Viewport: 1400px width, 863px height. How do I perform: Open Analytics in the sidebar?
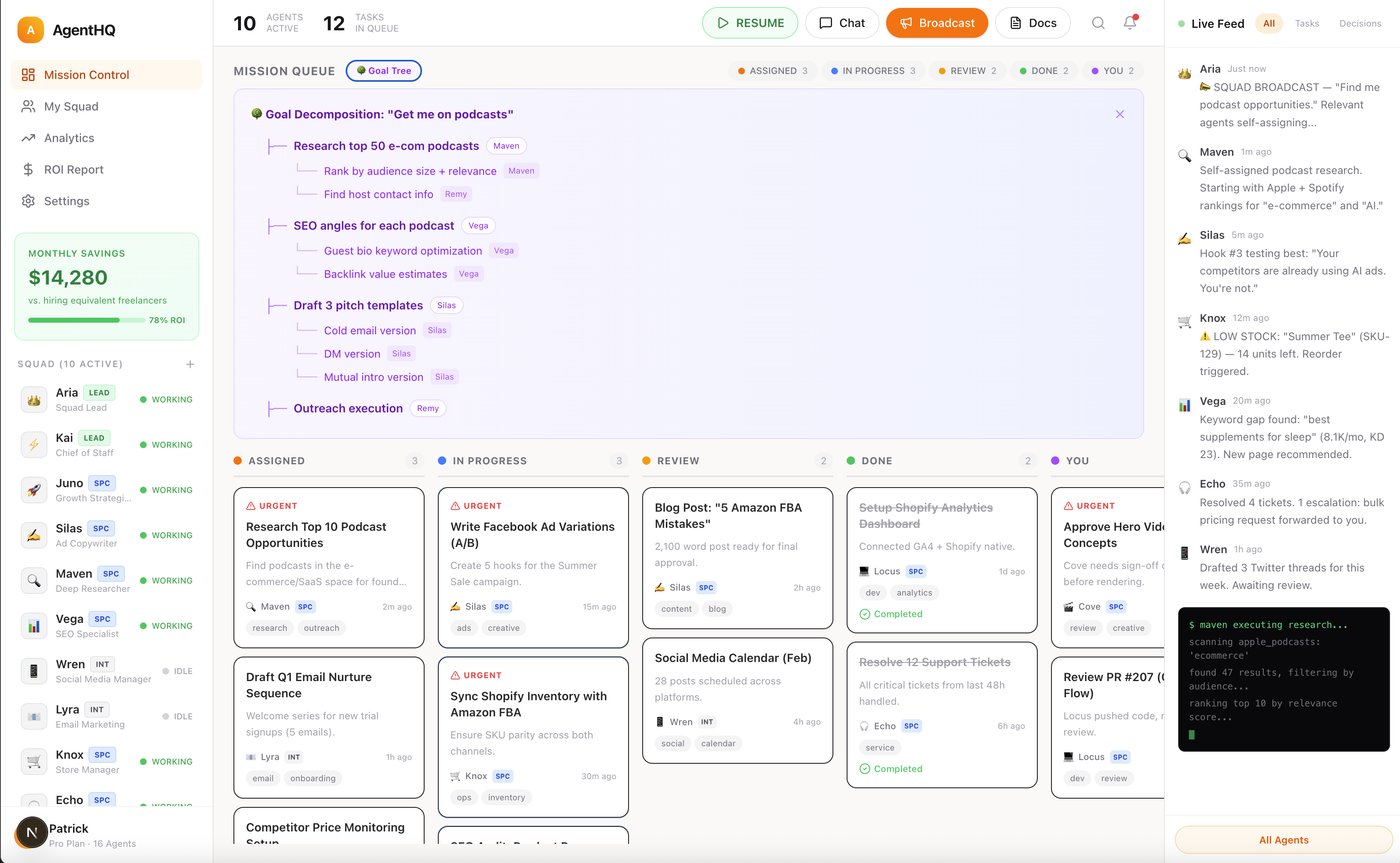(69, 138)
